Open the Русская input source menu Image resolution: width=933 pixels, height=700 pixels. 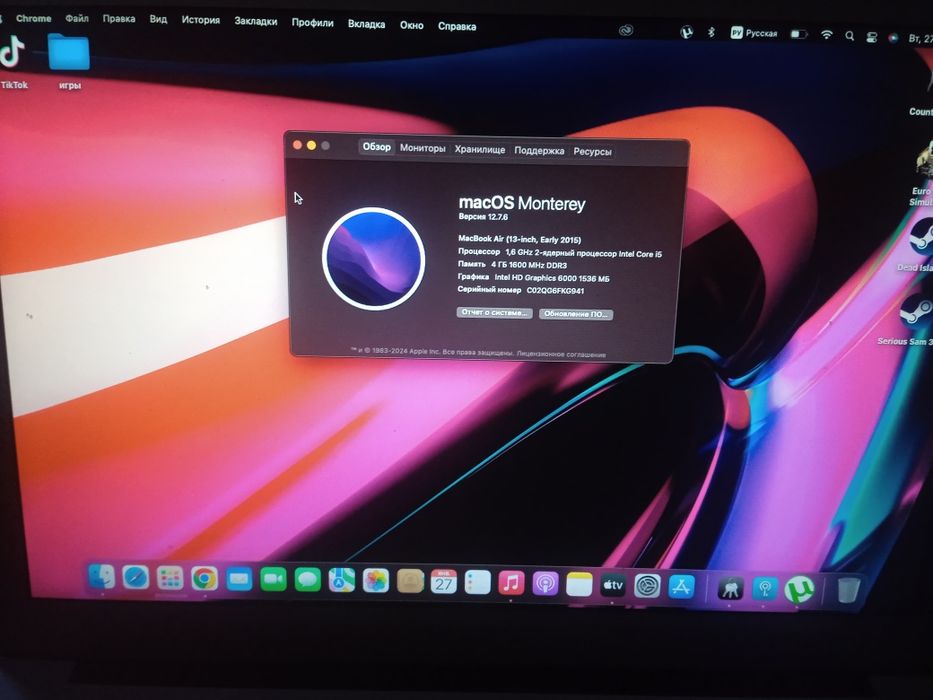pos(754,33)
